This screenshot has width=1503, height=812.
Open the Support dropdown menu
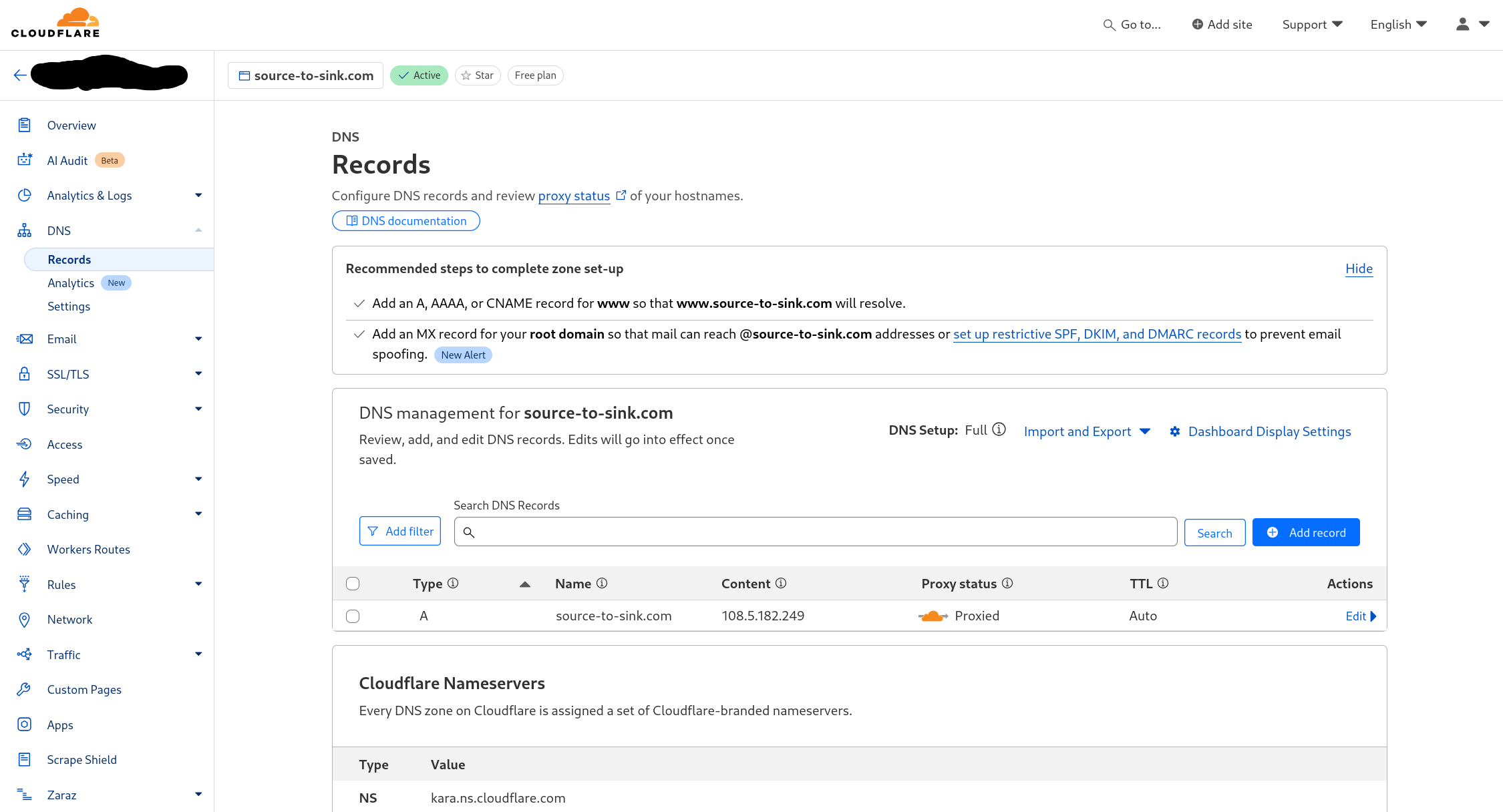(1312, 24)
